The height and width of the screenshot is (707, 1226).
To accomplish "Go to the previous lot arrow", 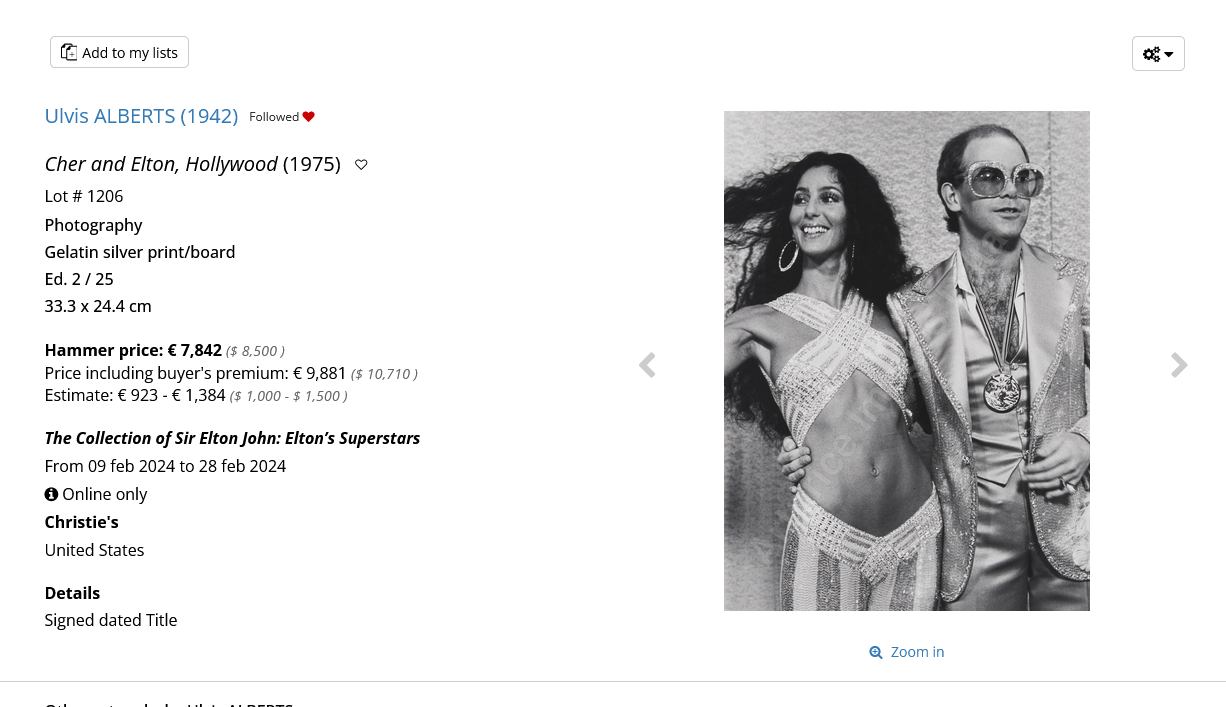I will (647, 365).
